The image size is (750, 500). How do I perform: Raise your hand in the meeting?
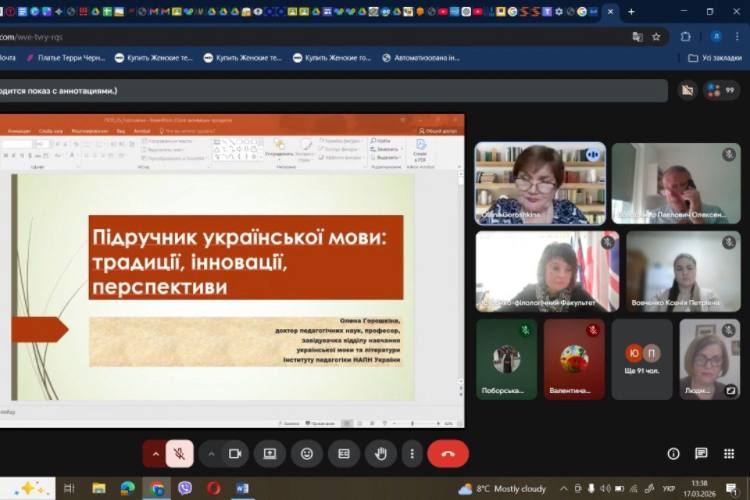click(x=380, y=453)
